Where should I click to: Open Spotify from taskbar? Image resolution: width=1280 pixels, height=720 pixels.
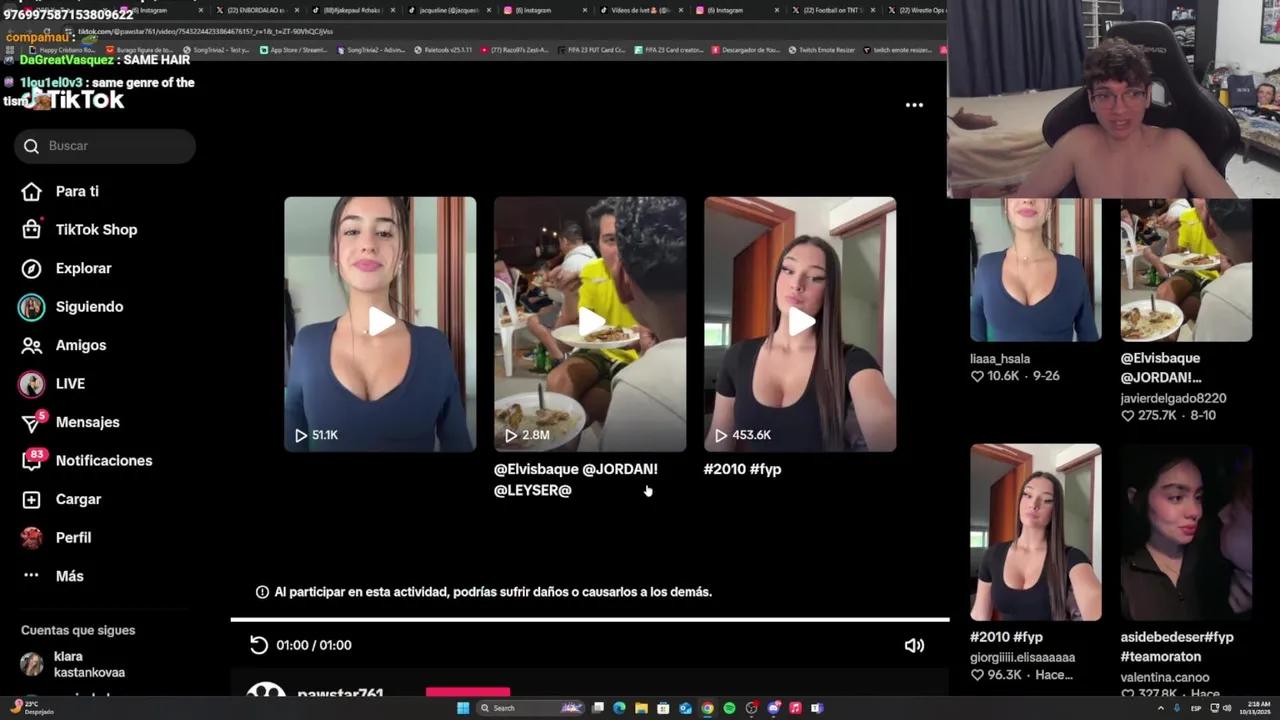pos(729,708)
